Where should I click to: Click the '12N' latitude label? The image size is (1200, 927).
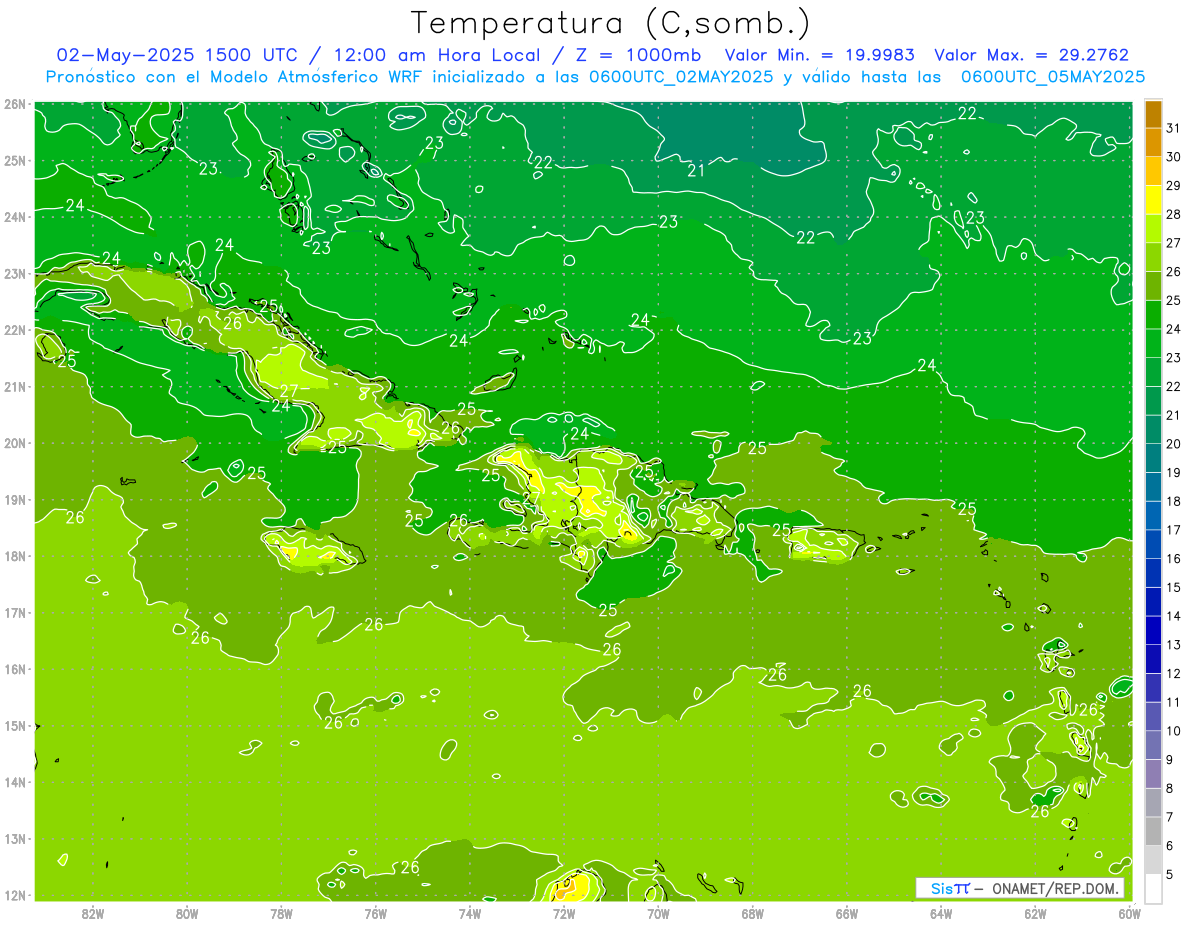pos(15,895)
